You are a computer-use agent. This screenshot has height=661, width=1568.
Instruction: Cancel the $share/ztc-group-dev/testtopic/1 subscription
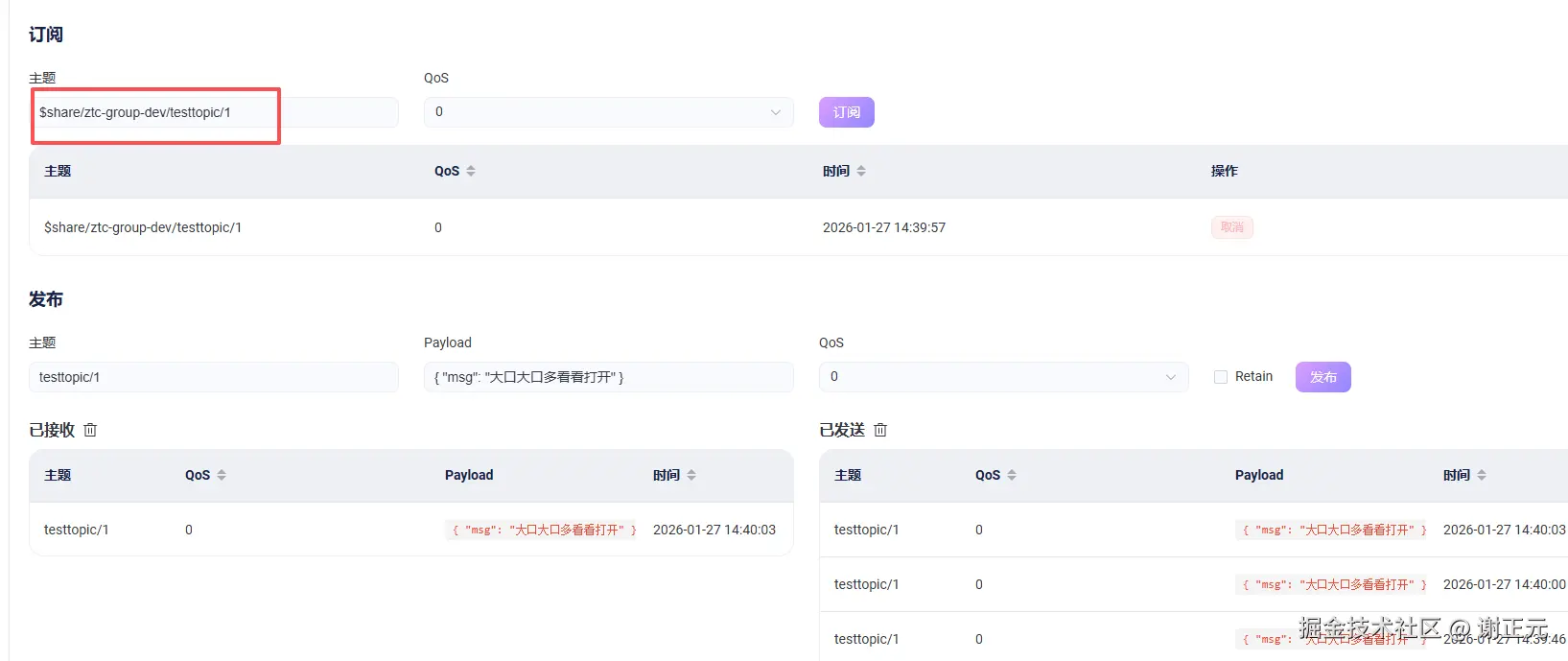1231,227
